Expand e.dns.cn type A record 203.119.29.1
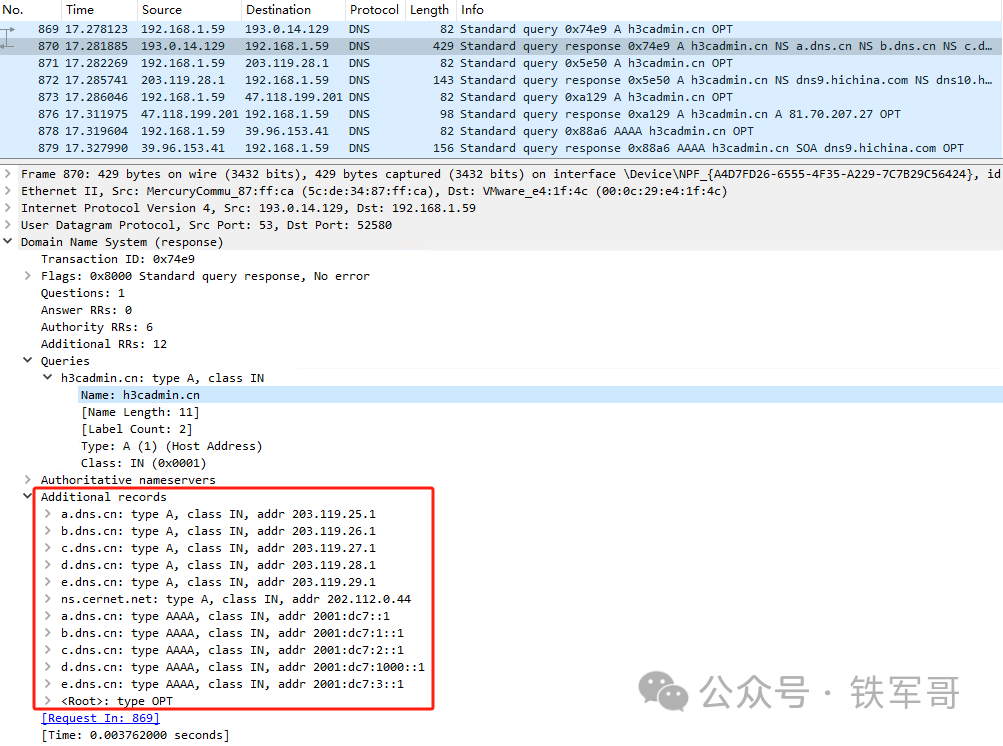This screenshot has height=746, width=1003. coord(47,582)
